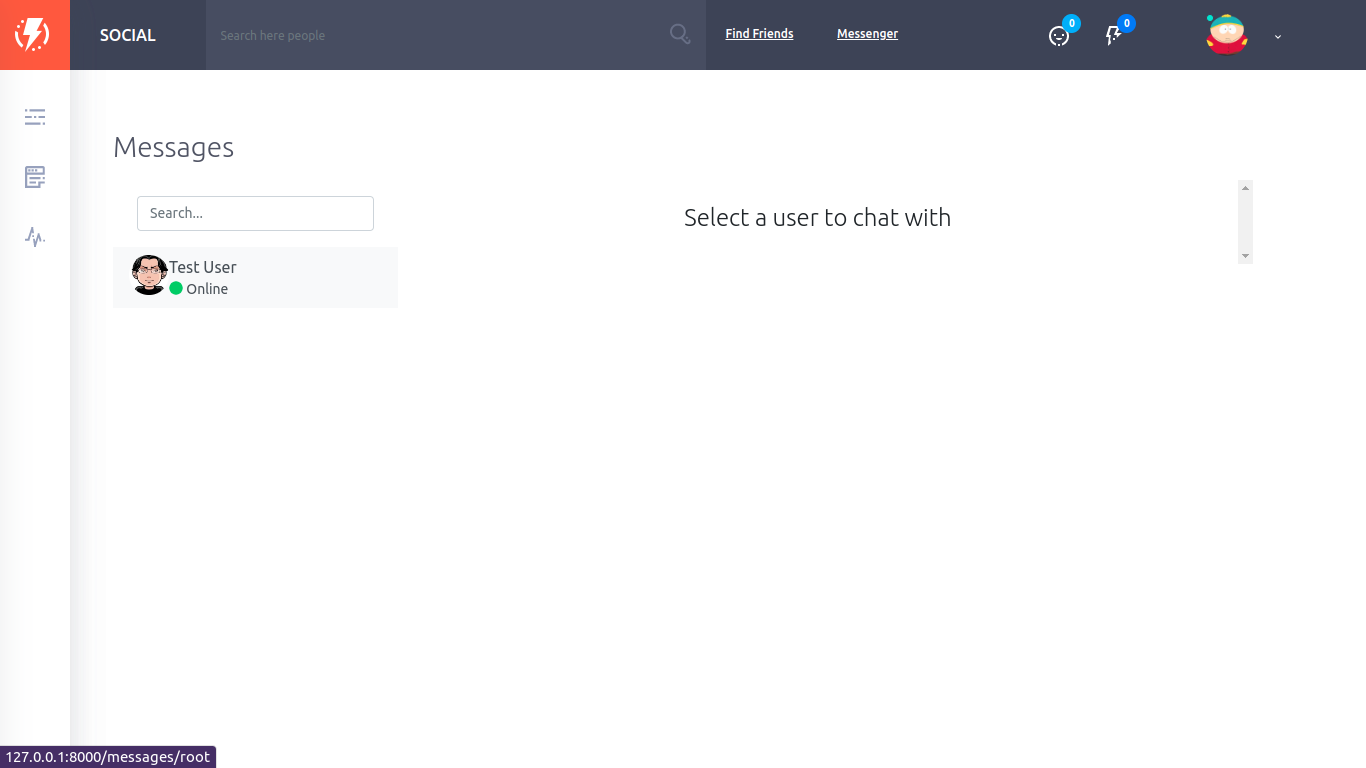This screenshot has width=1366, height=768.
Task: Click the messages Search... input
Action: 255,213
